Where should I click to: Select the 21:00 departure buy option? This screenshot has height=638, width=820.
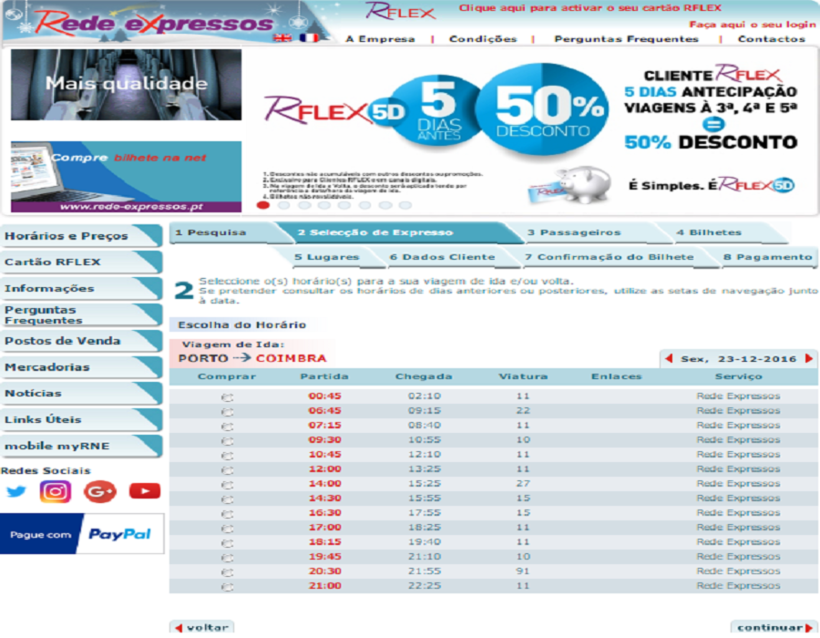[227, 586]
